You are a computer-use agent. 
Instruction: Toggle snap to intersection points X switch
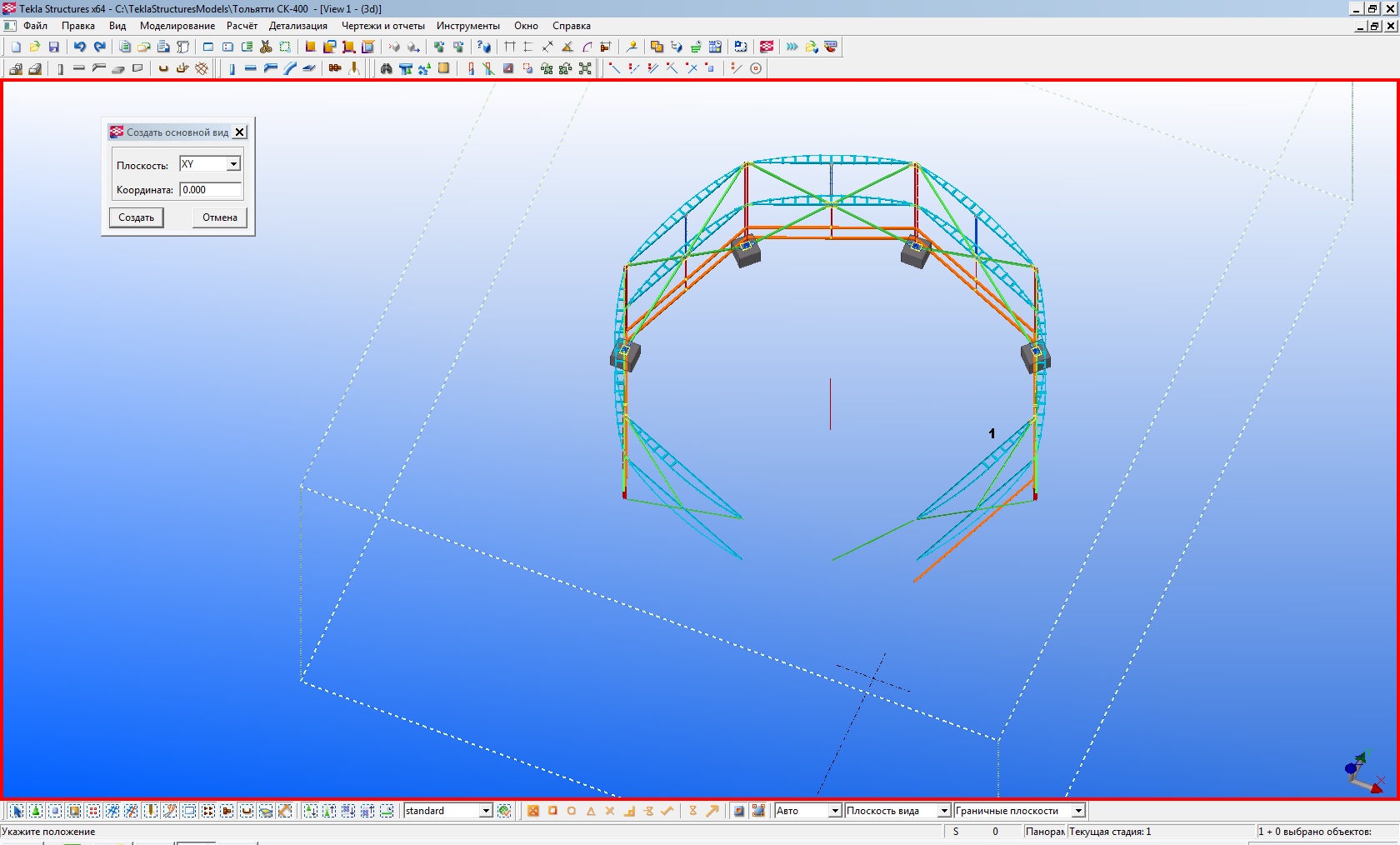610,811
